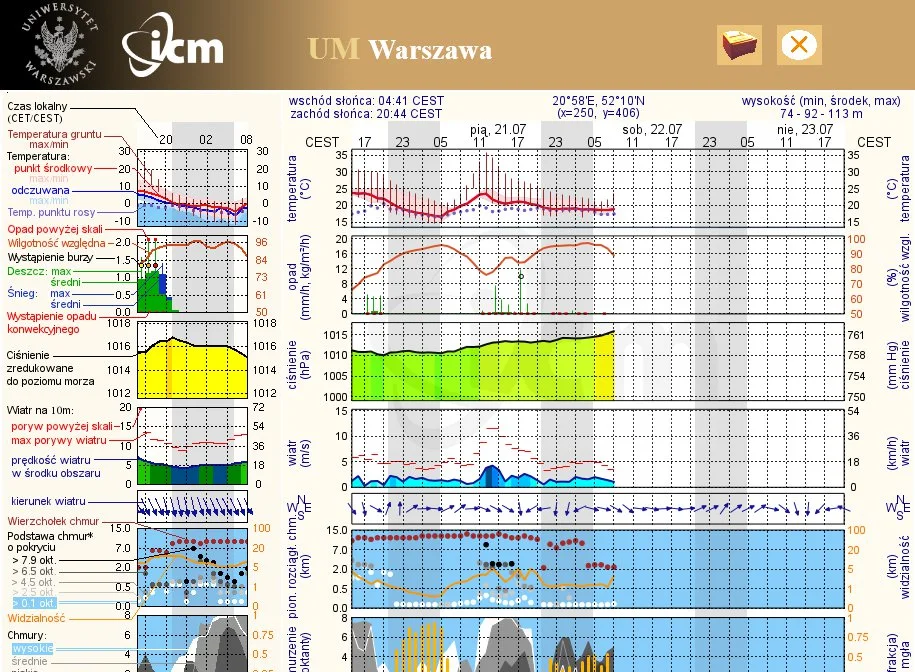Click the main wind speed chart
The width and height of the screenshot is (915, 672).
coord(598,448)
